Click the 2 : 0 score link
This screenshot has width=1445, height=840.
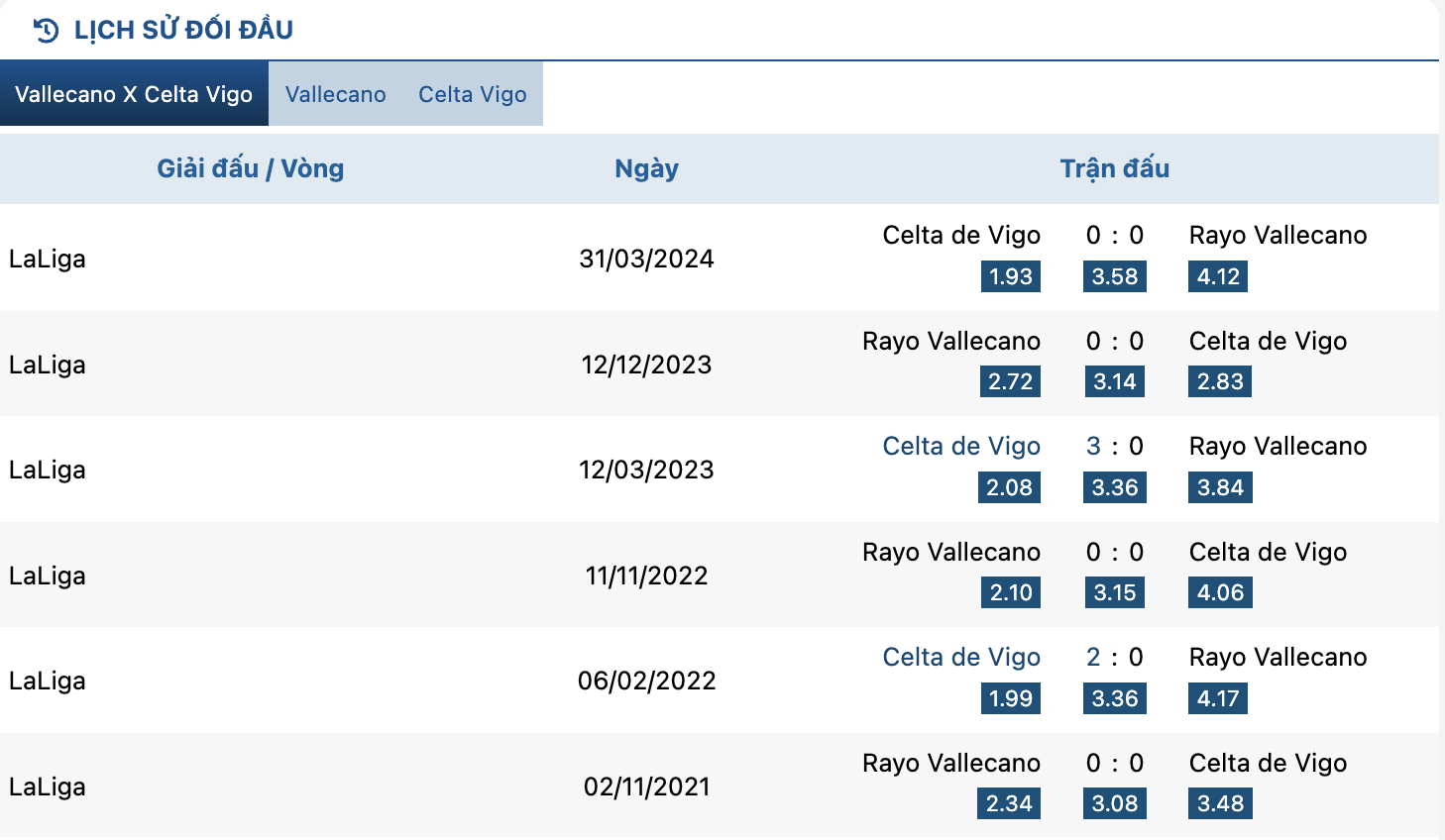tap(1115, 657)
